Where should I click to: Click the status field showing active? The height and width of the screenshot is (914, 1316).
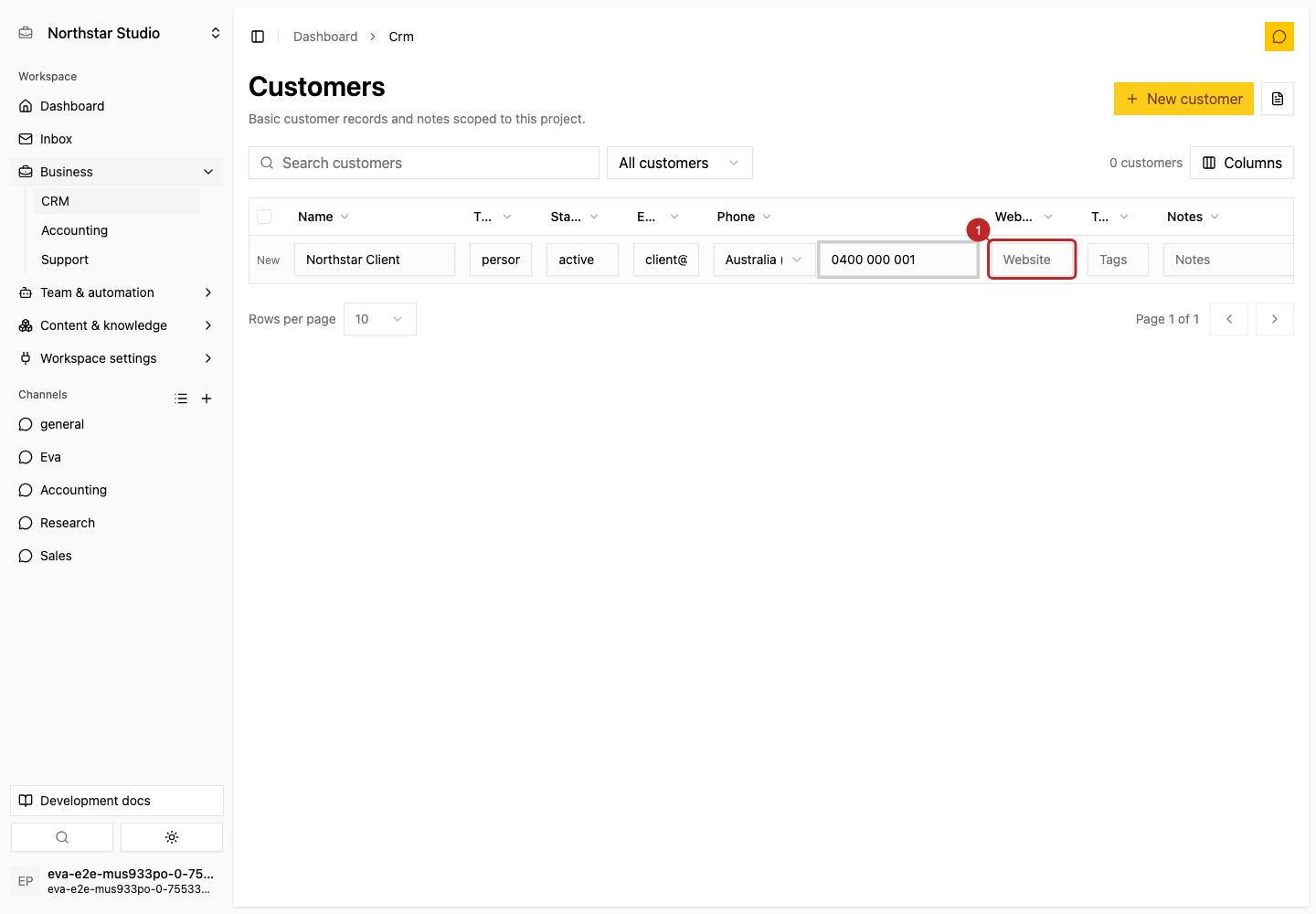pyautogui.click(x=582, y=260)
